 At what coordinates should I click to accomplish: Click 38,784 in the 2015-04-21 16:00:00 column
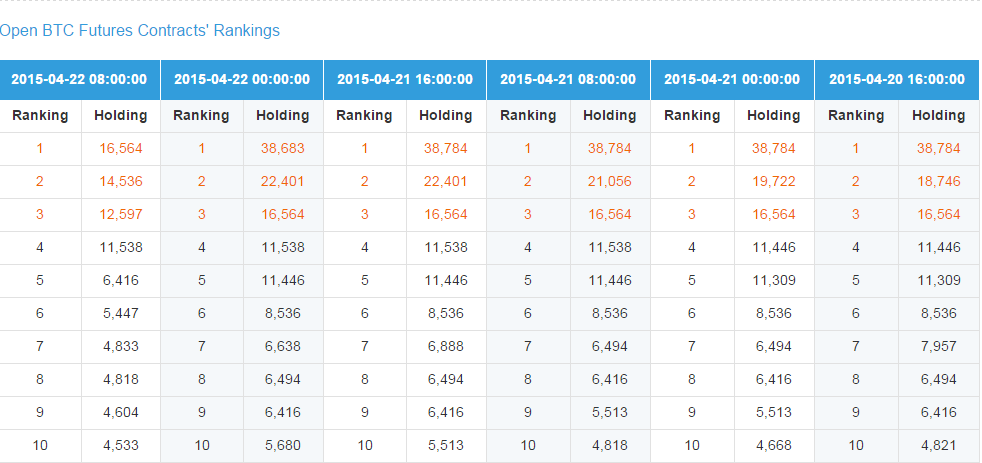click(x=446, y=148)
